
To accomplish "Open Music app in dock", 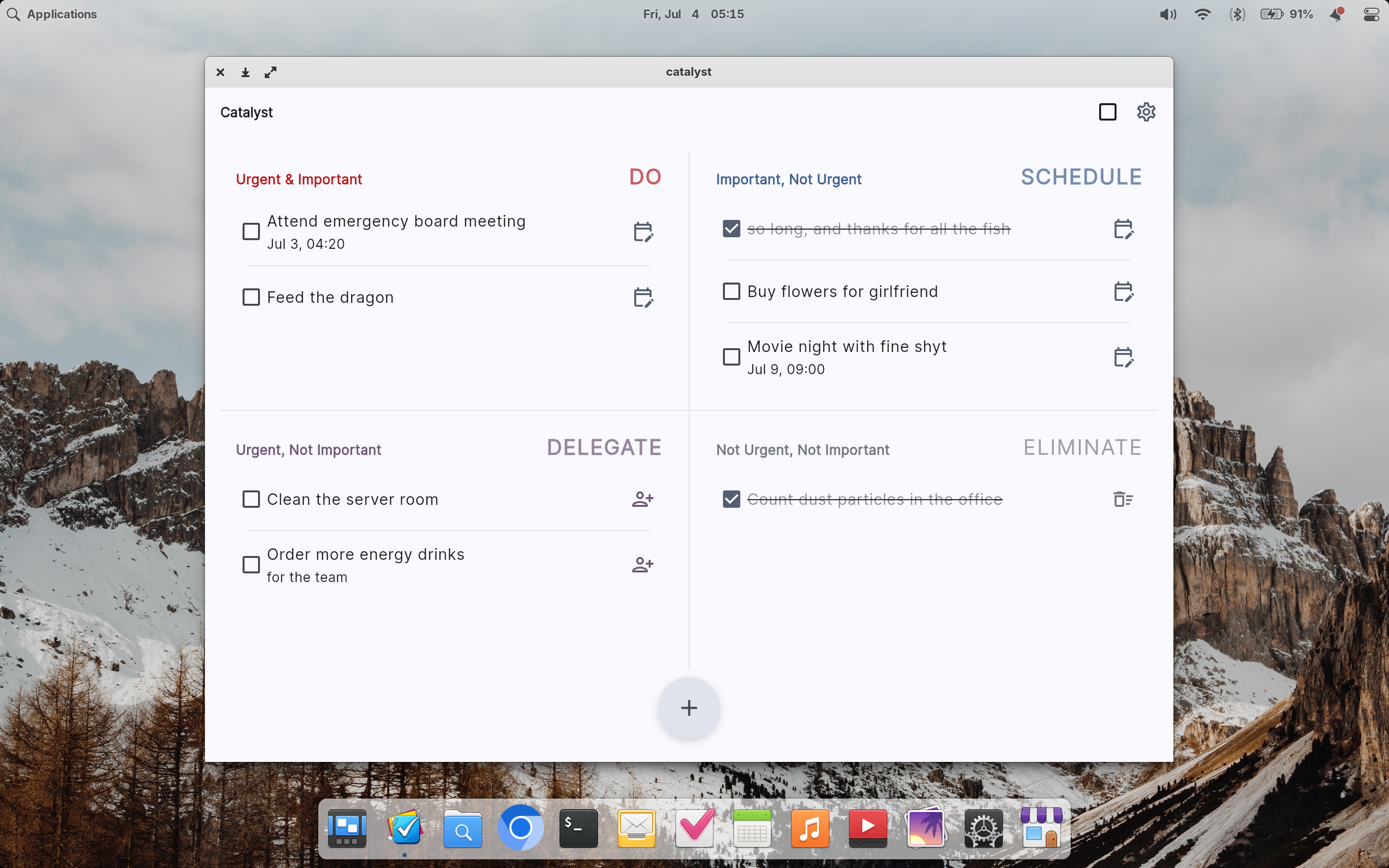I will 810,828.
